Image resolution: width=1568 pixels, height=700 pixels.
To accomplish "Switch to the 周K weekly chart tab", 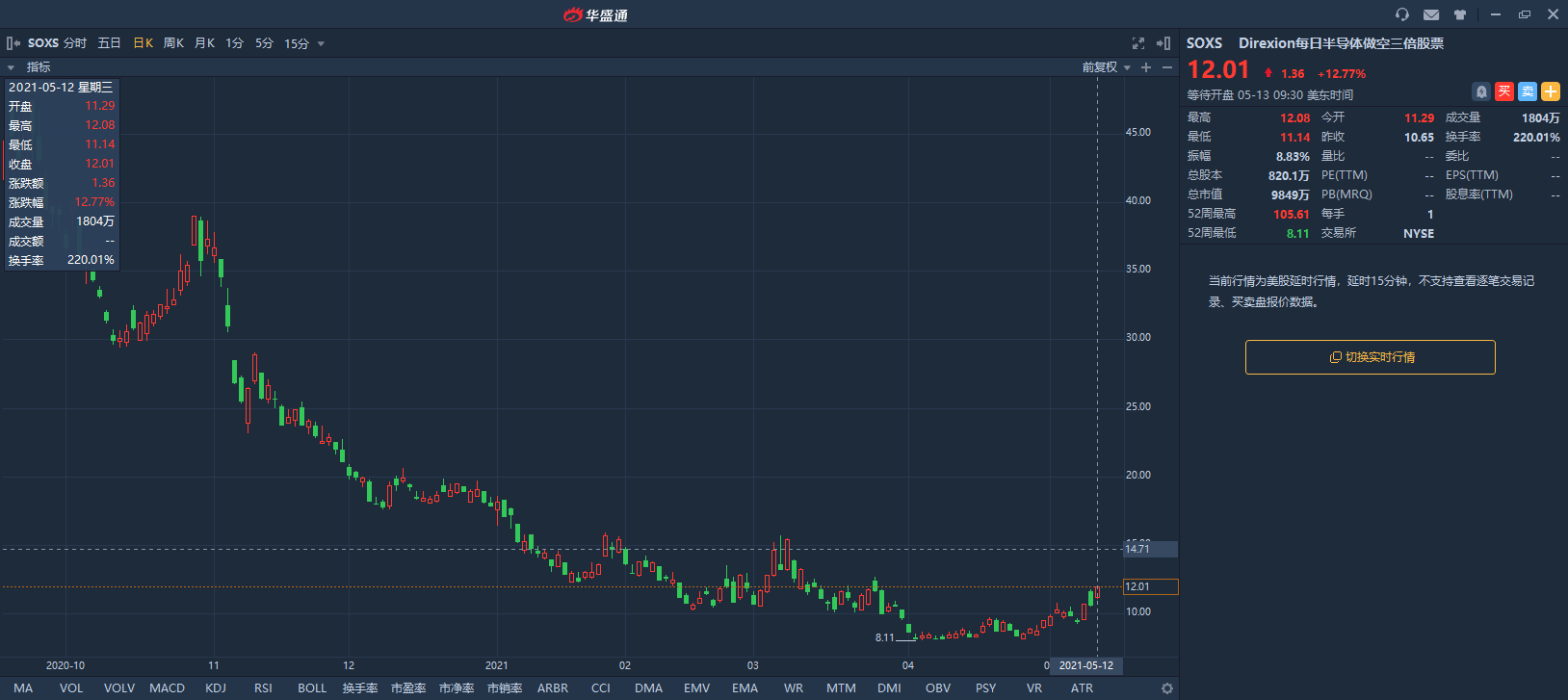I will click(x=173, y=43).
